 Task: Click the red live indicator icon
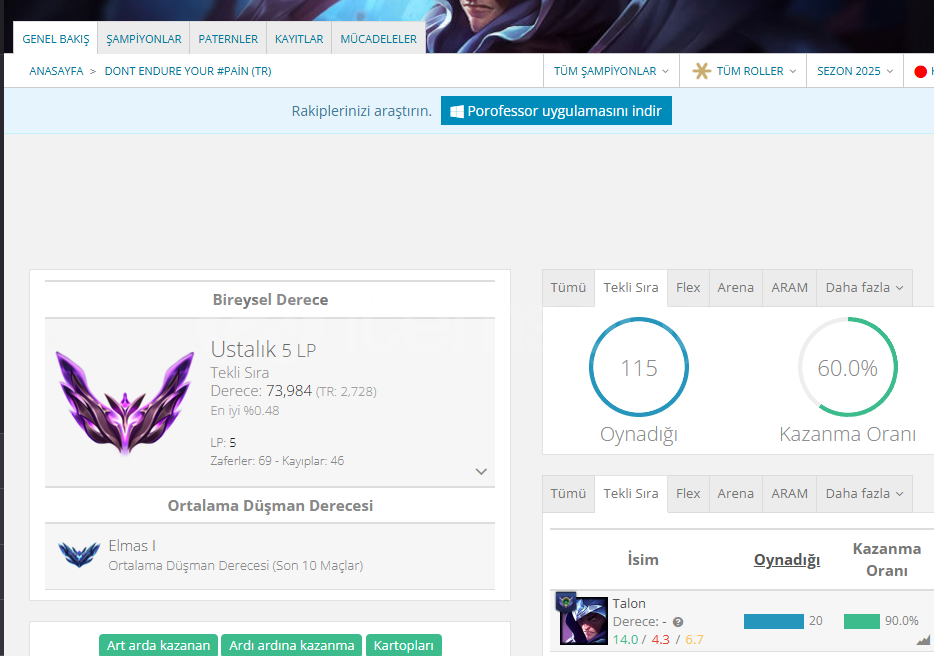[x=920, y=71]
